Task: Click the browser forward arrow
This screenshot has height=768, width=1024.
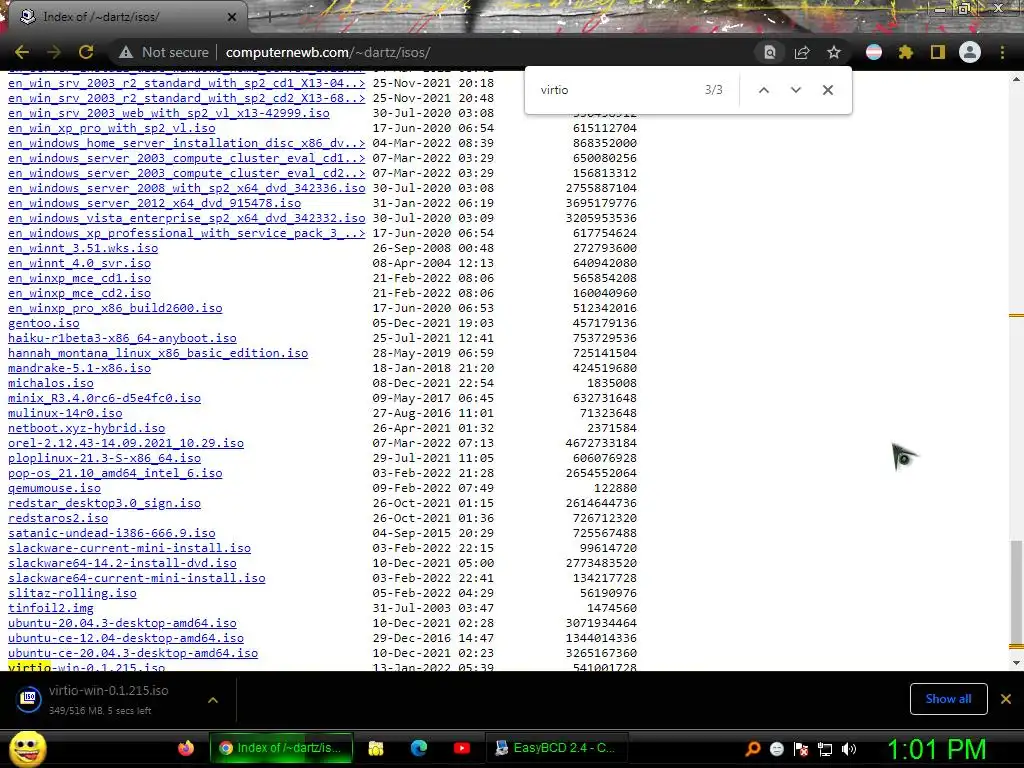Action: [x=54, y=52]
